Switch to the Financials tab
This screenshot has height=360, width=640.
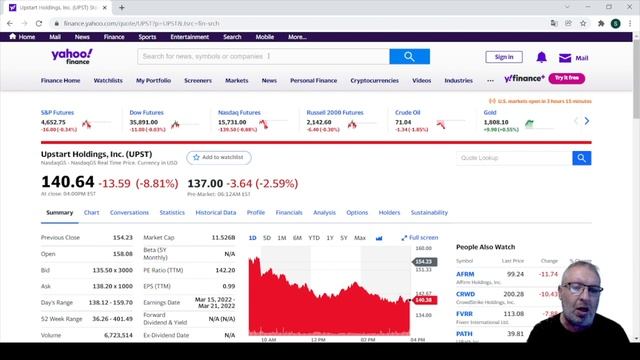tap(289, 213)
